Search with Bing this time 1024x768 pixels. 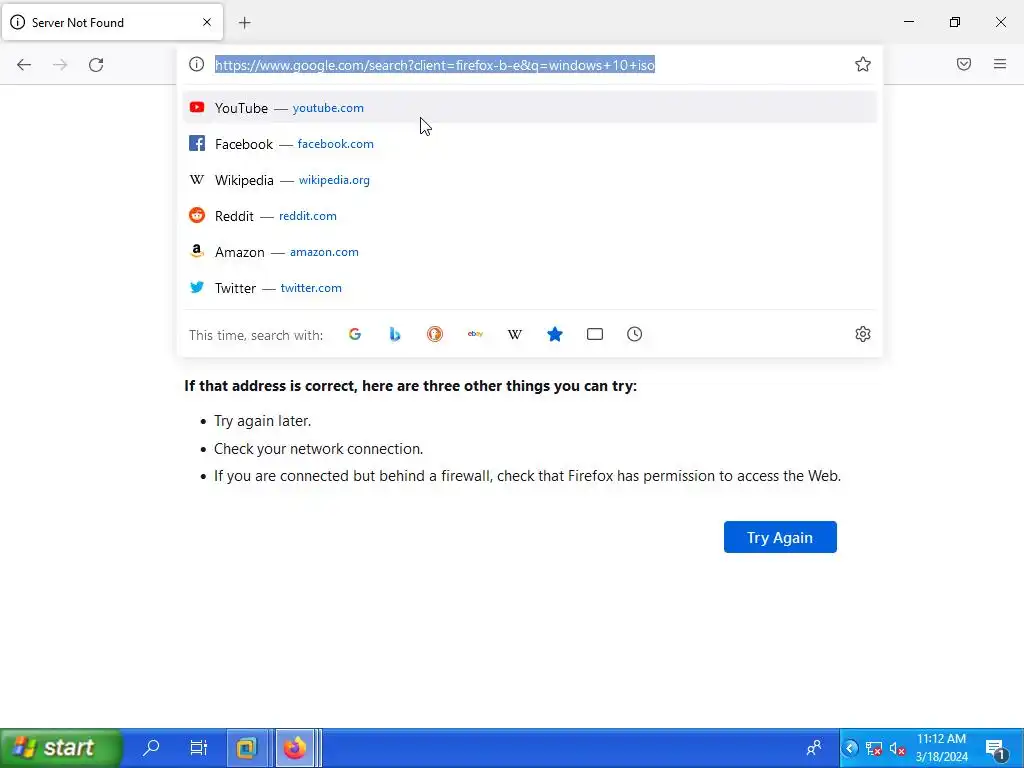coord(394,334)
